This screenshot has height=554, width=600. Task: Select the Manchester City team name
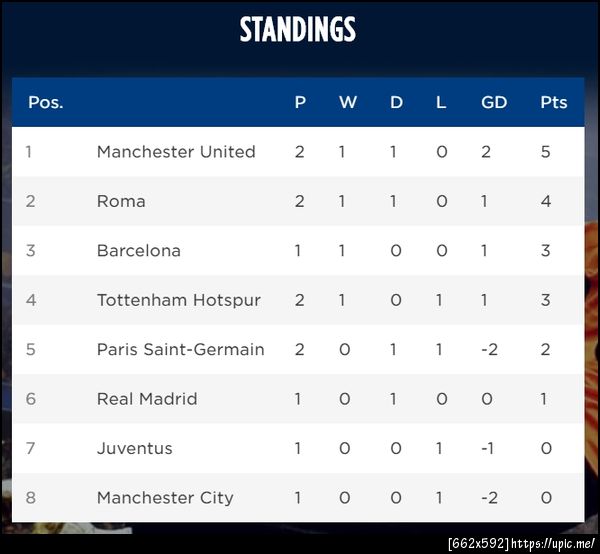click(x=165, y=497)
